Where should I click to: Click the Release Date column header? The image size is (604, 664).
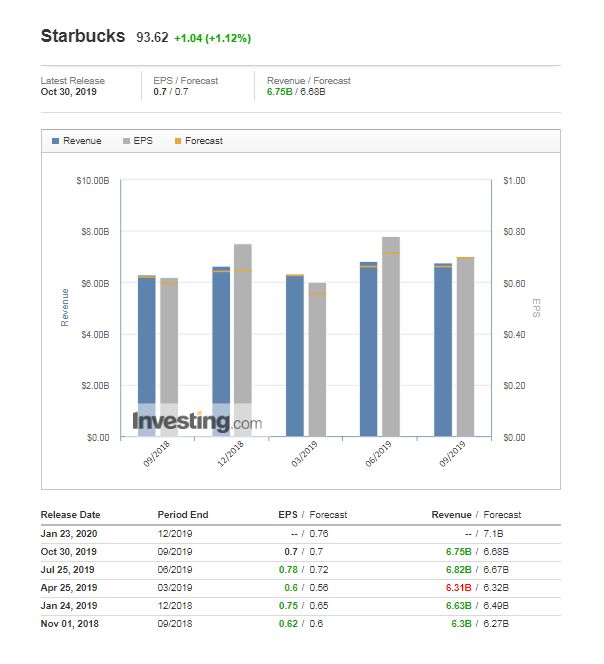tap(70, 515)
